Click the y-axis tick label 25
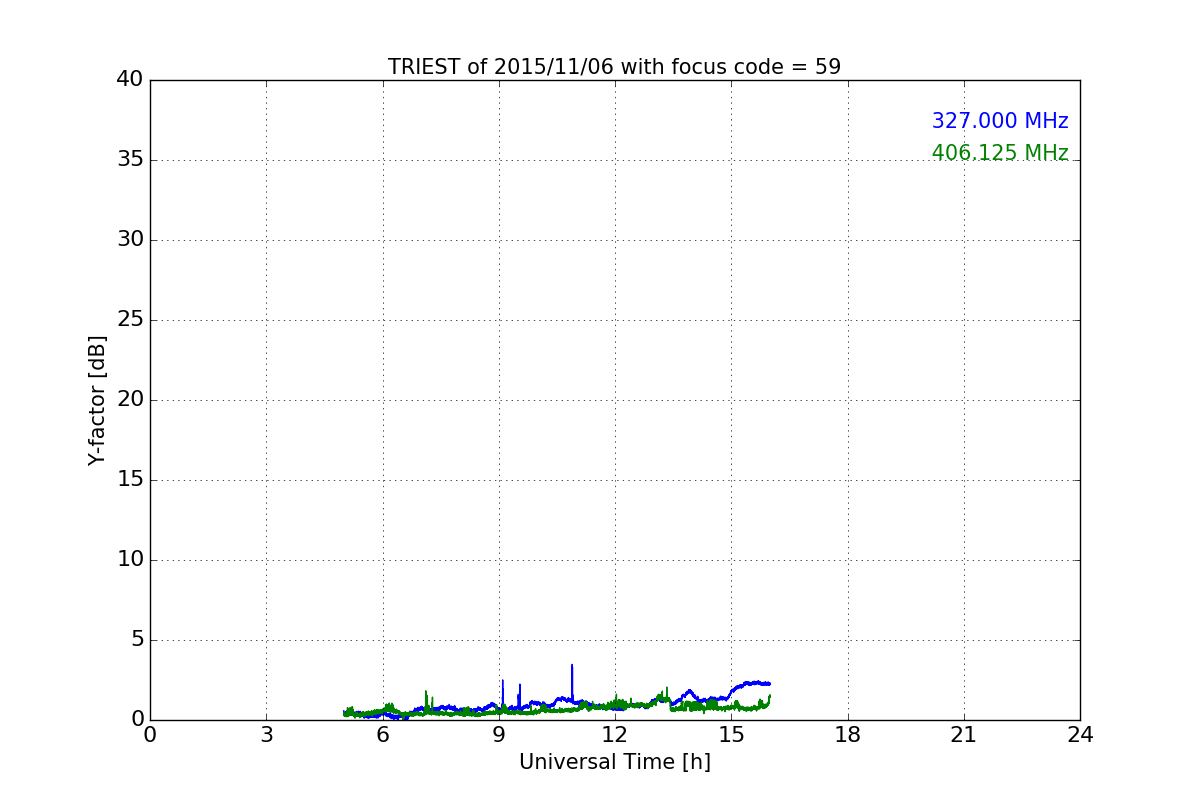 [x=130, y=320]
